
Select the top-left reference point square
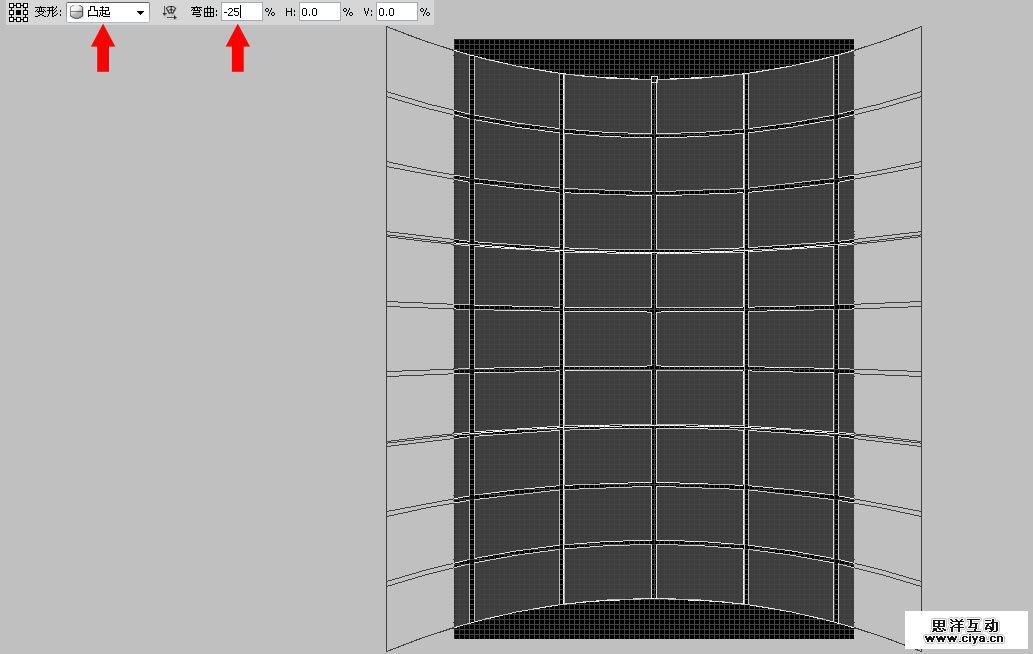click(x=11, y=5)
